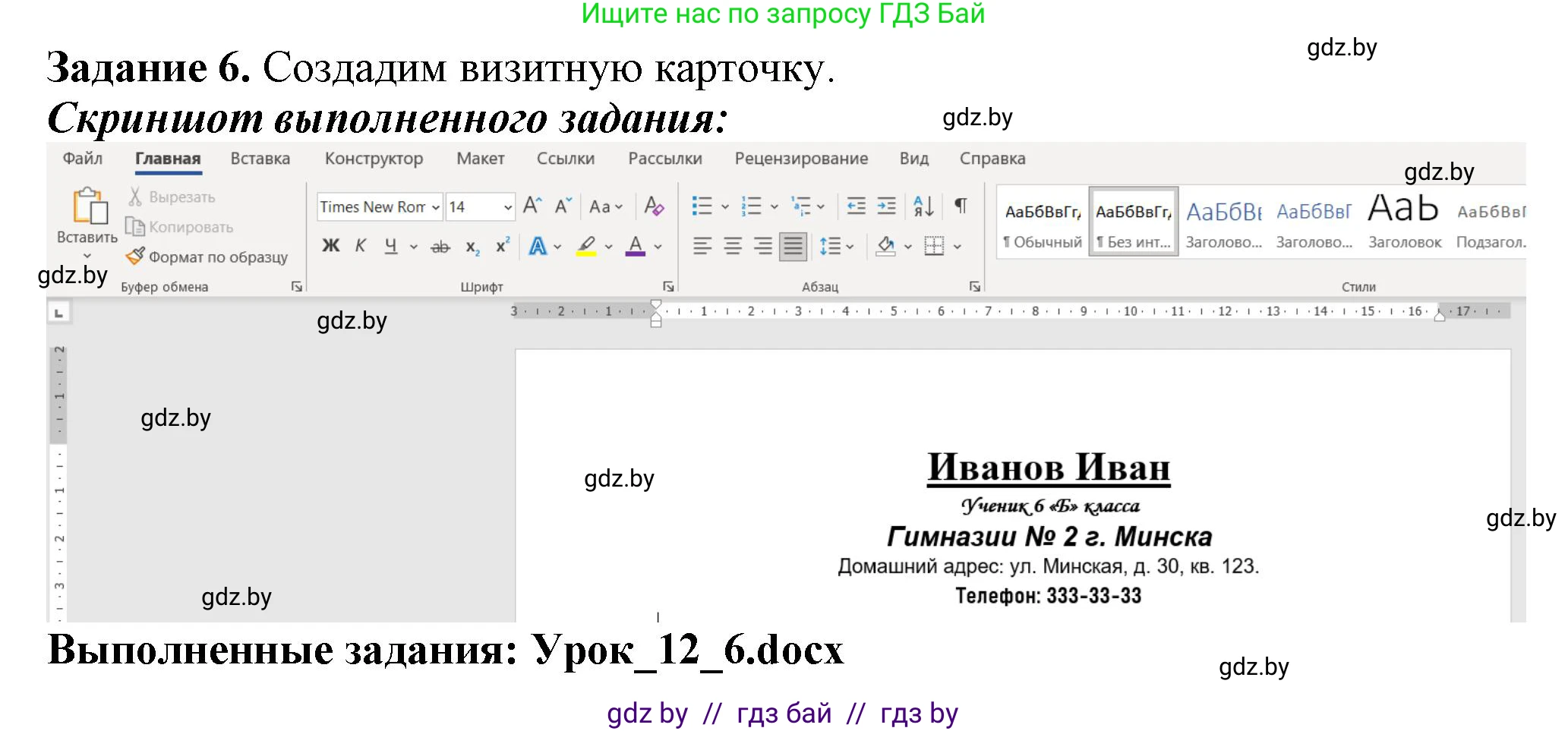Switch to the Вставка ribbon tab
Viewport: 1568px width, 731px height.
click(260, 158)
